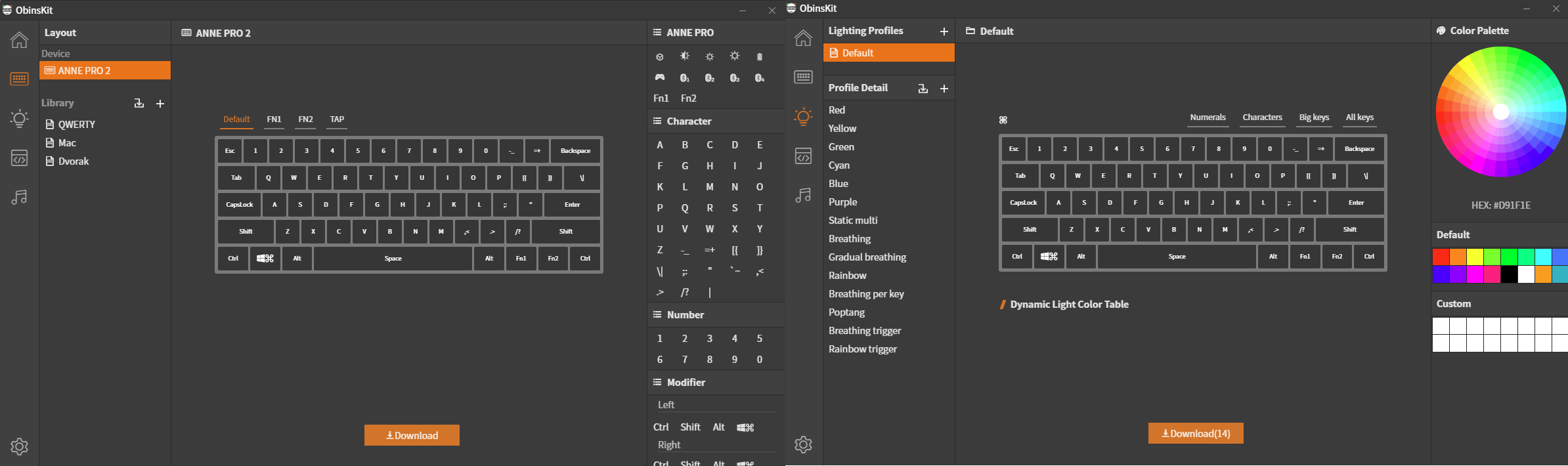
Task: Open music note icon in left window sidebar
Action: coord(19,197)
